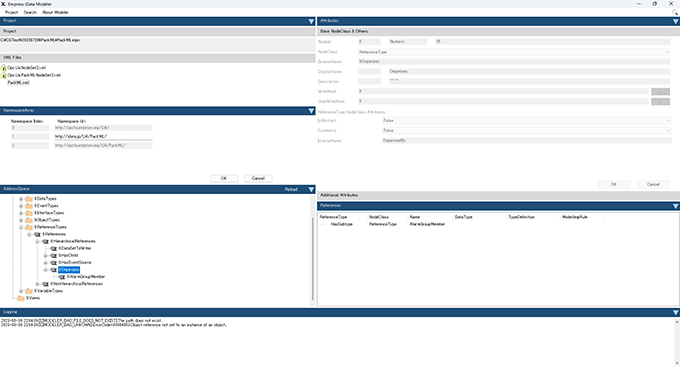Screen dimensions: 680x366
Task: Select the Opc.Ua.NodeSet2.xml file entry
Action: pyautogui.click(x=26, y=68)
